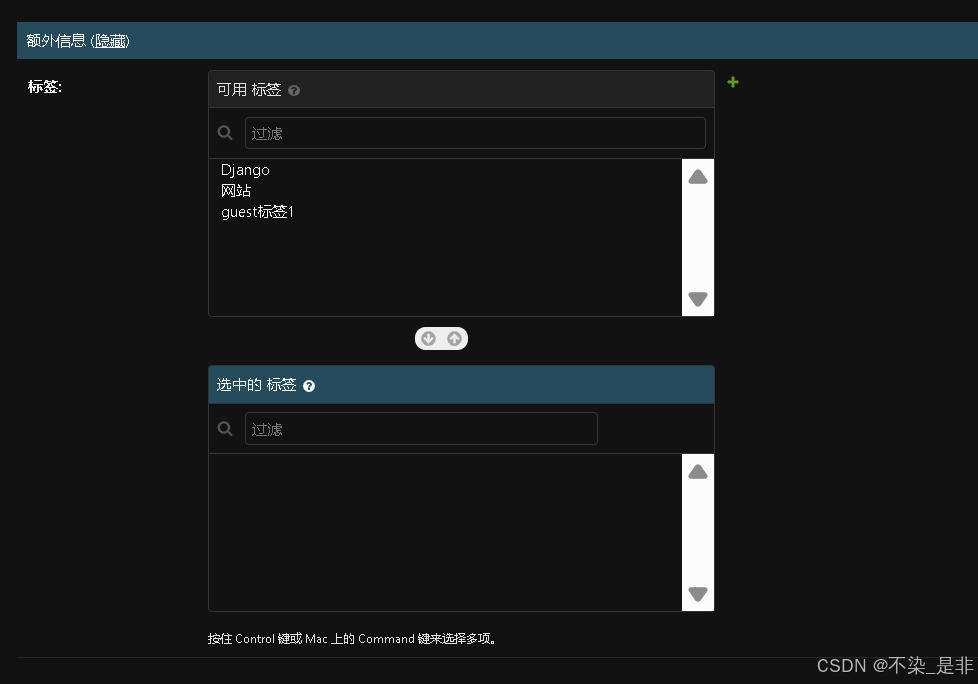The height and width of the screenshot is (684, 978).
Task: Click the up arrow of available tags scrollbar
Action: click(698, 177)
